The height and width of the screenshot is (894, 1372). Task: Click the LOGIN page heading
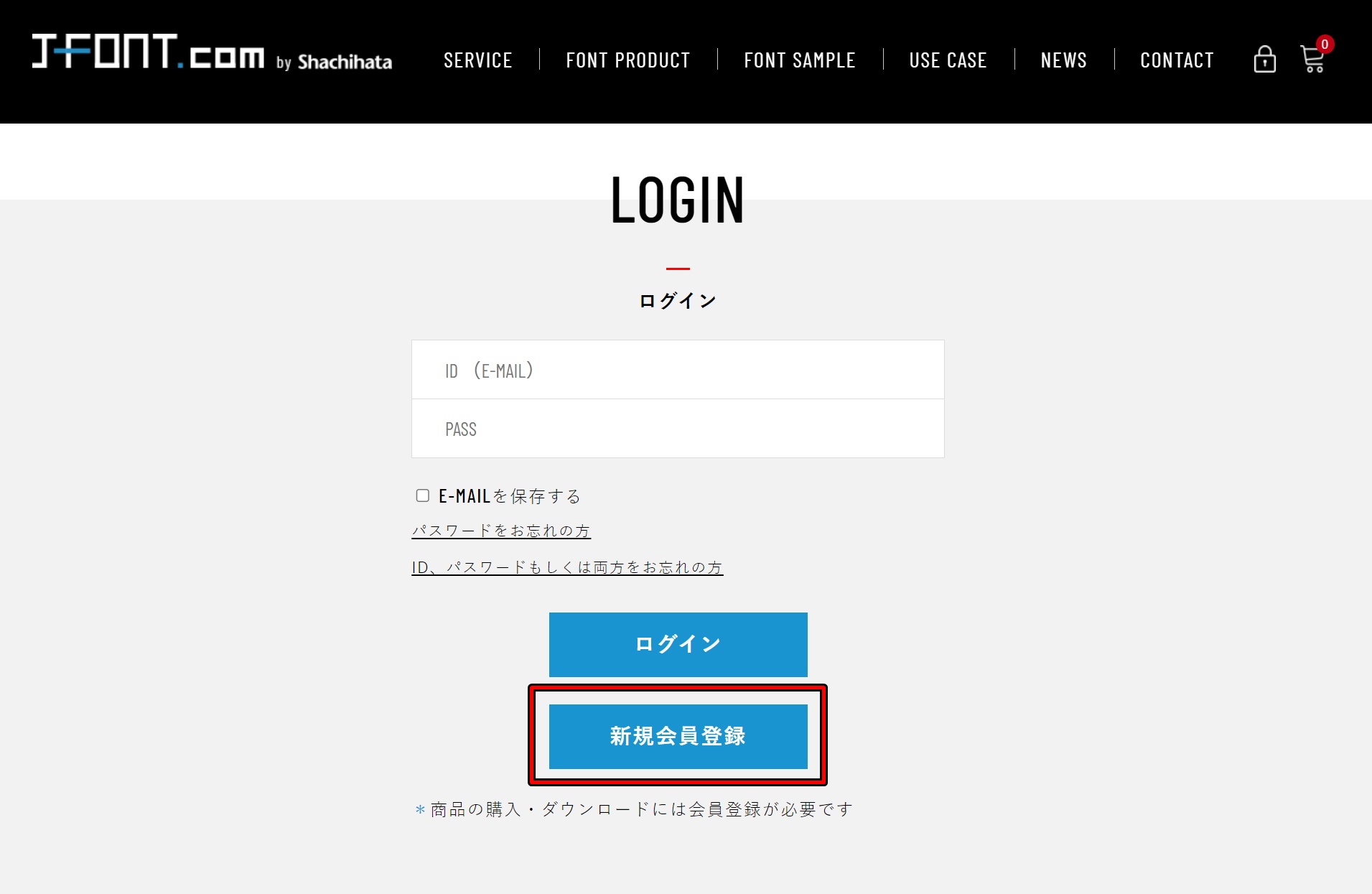click(x=678, y=200)
